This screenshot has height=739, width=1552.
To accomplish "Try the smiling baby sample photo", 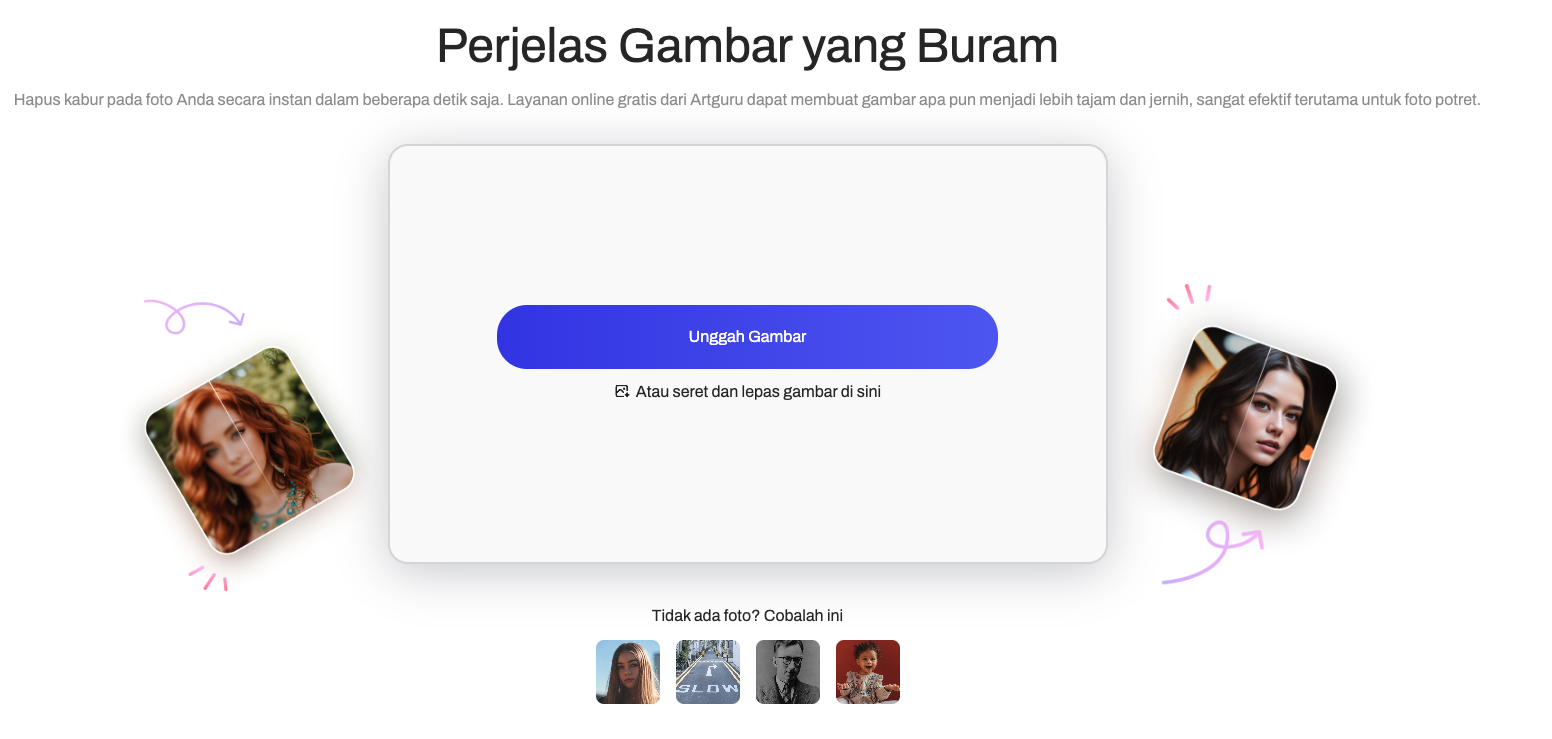I will click(x=868, y=672).
